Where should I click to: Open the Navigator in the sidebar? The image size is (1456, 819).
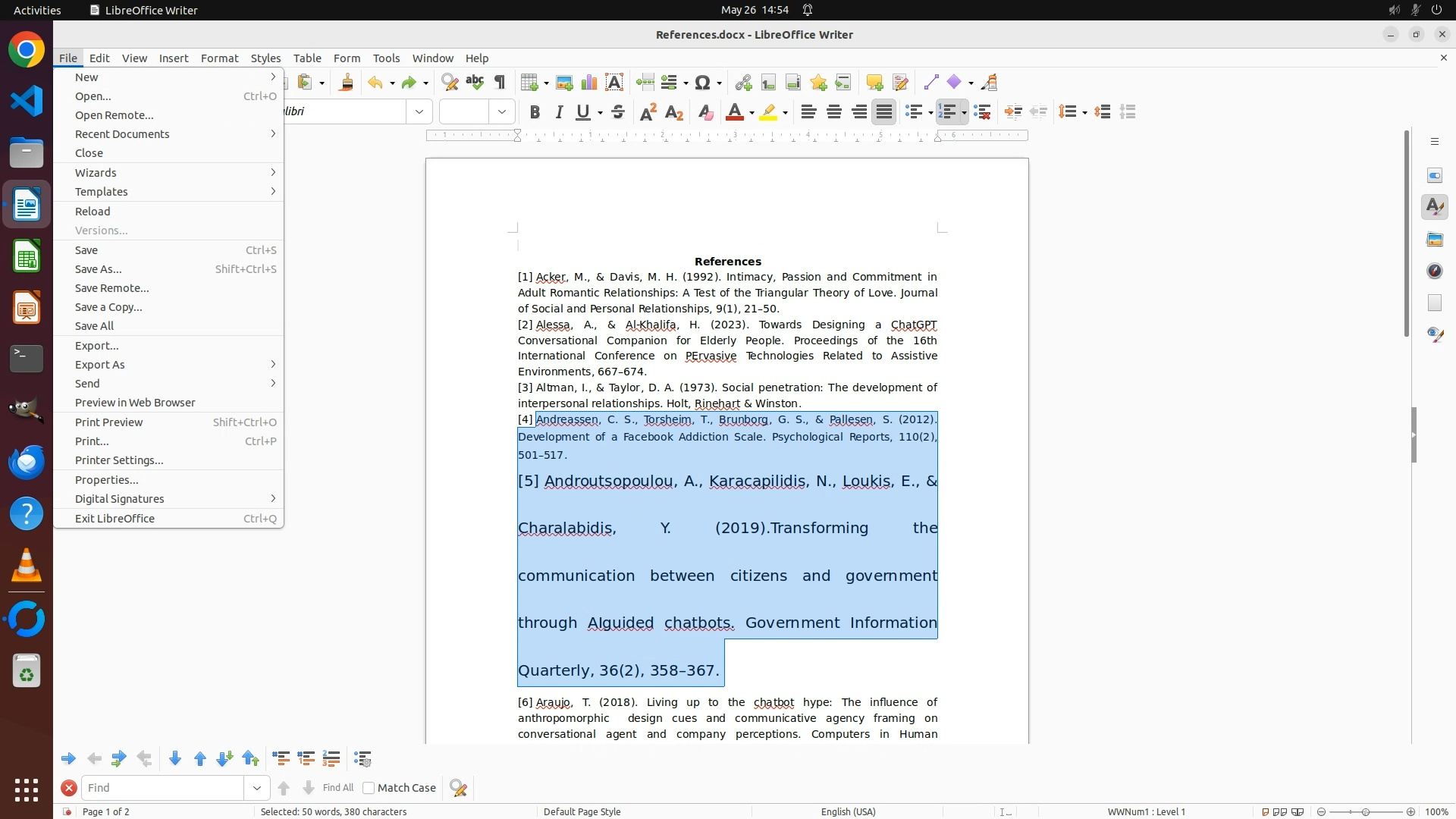tap(1434, 271)
